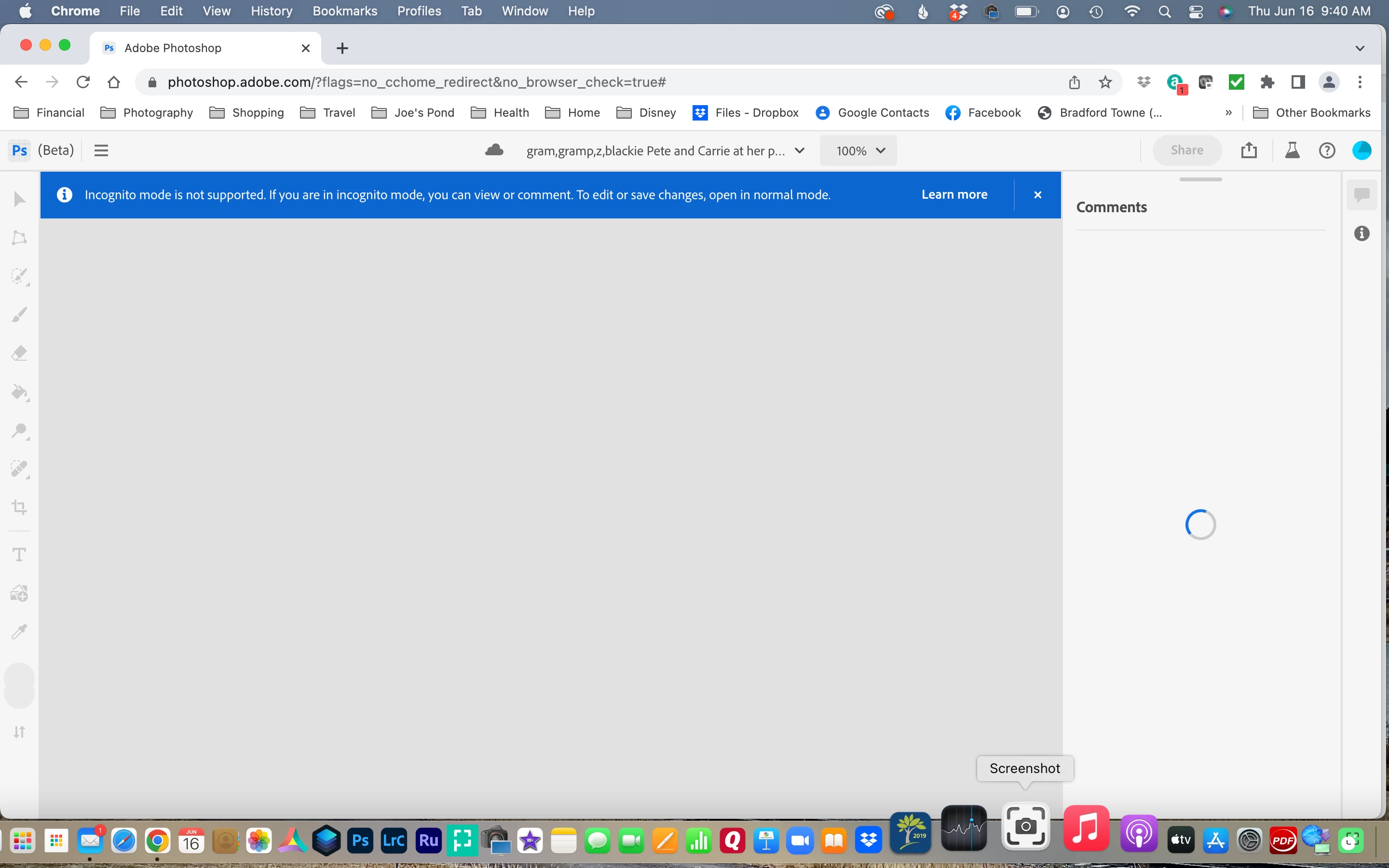
Task: Select the Crop tool
Action: point(19,507)
